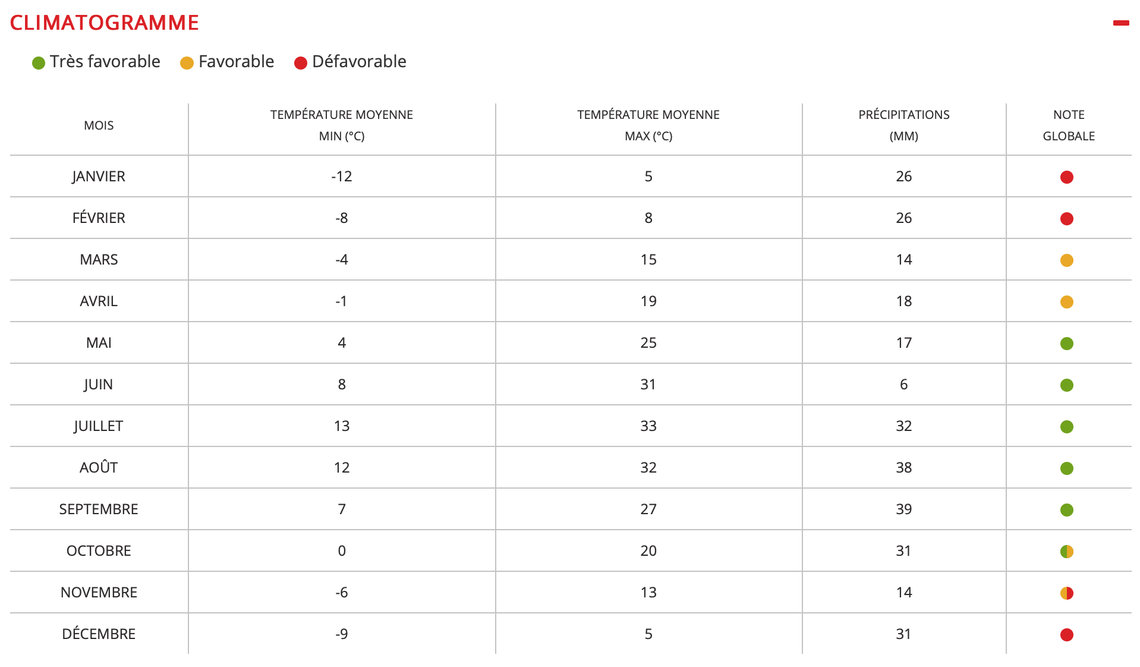This screenshot has height=667, width=1140.
Task: Click the half green-orange dot for Octobre
Action: (x=1067, y=551)
